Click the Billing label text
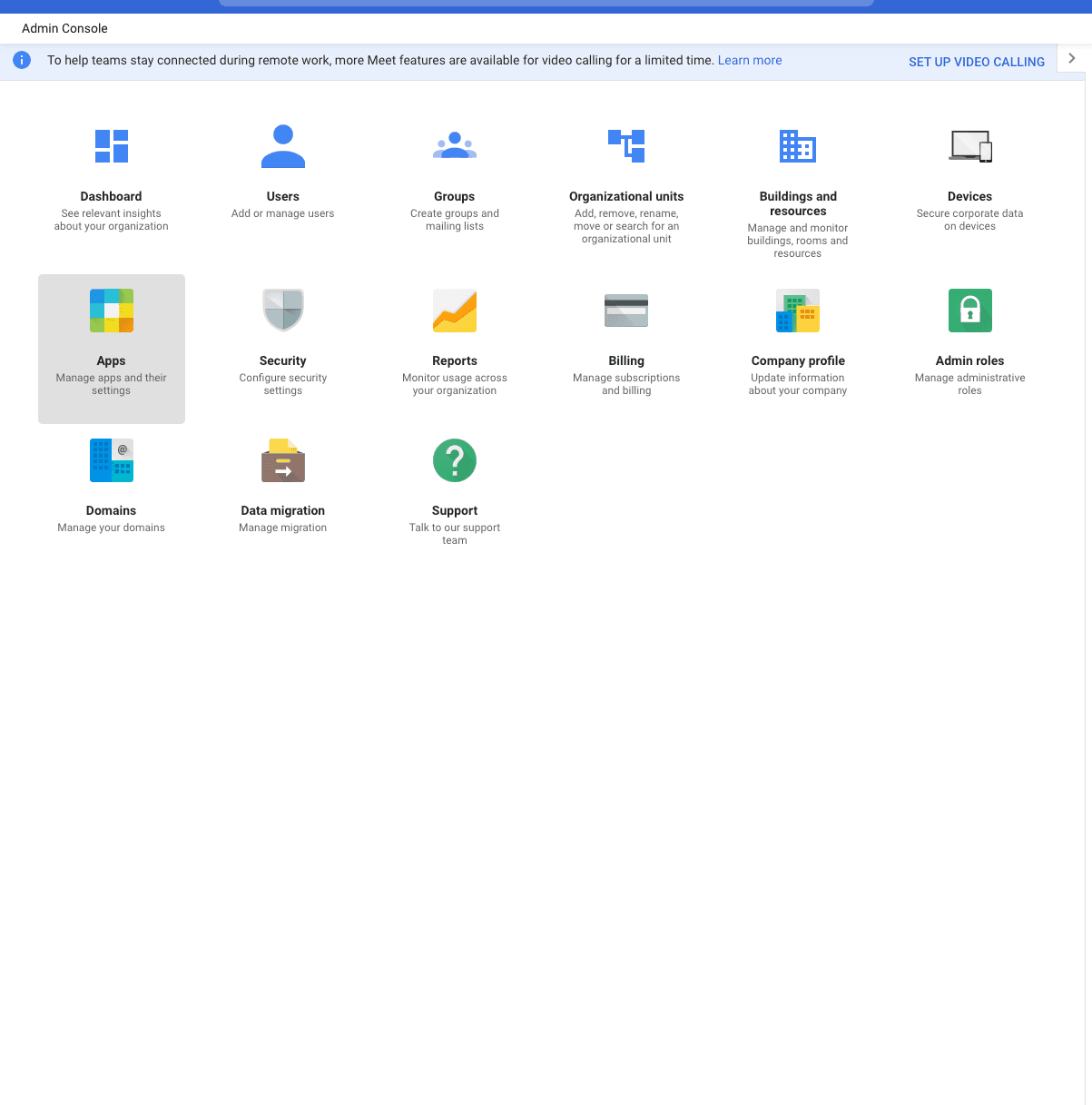Image resolution: width=1092 pixels, height=1105 pixels. [x=626, y=360]
